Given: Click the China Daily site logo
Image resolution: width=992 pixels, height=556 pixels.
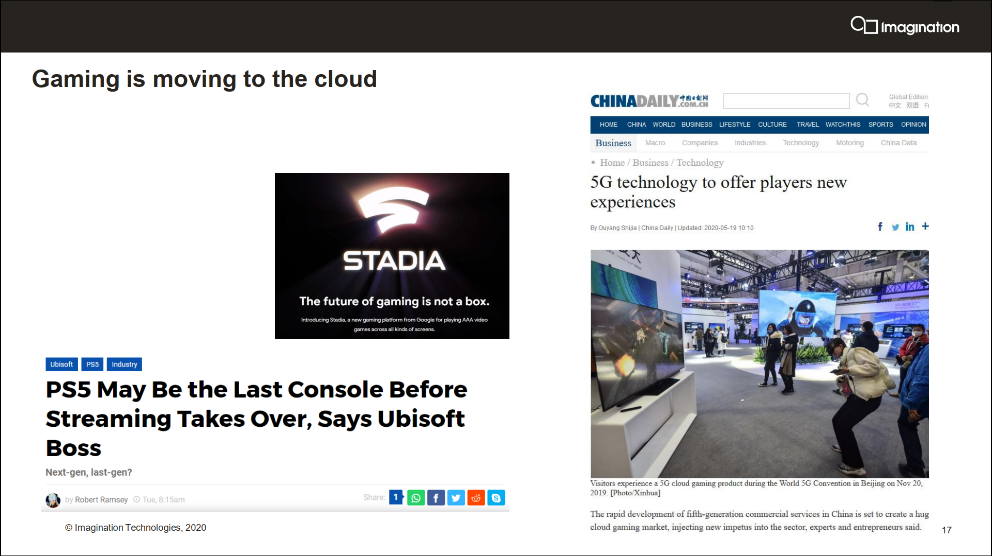Looking at the screenshot, I should point(649,101).
